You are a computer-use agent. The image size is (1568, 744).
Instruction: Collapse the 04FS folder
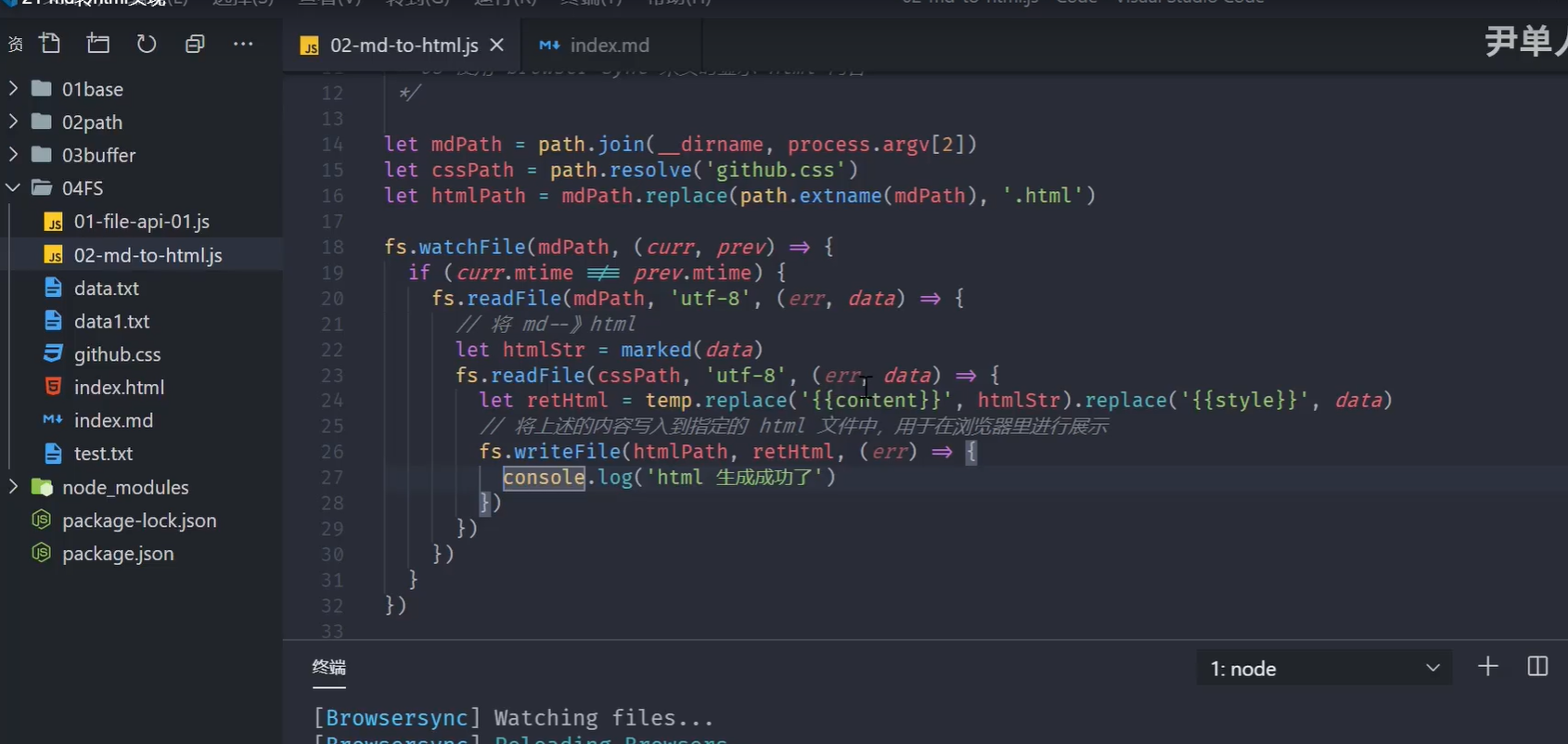[x=82, y=188]
